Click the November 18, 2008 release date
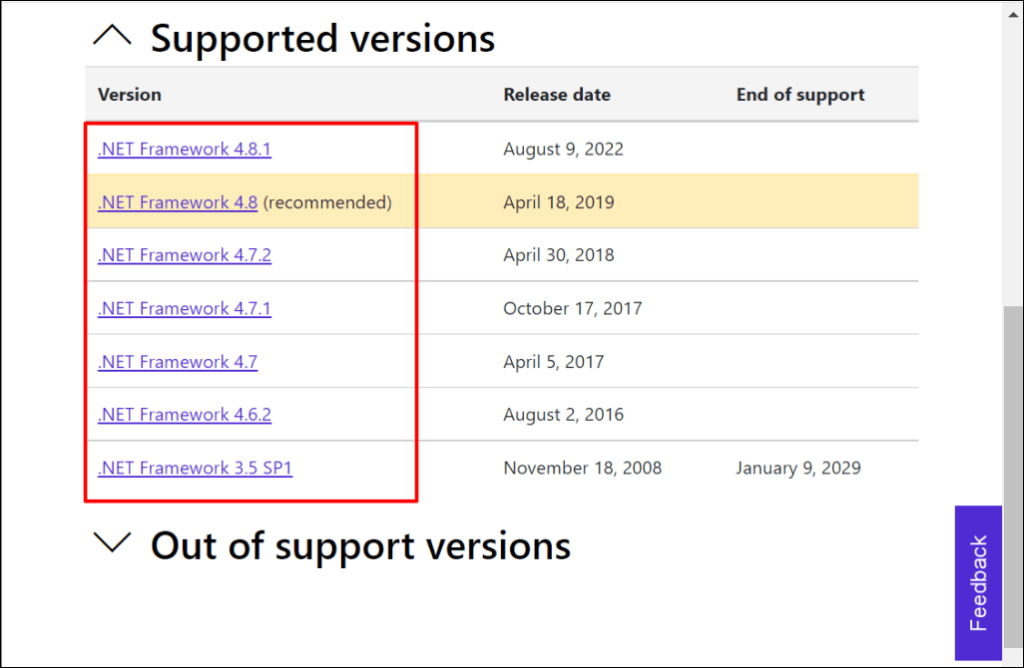The height and width of the screenshot is (668, 1024). pyautogui.click(x=582, y=468)
